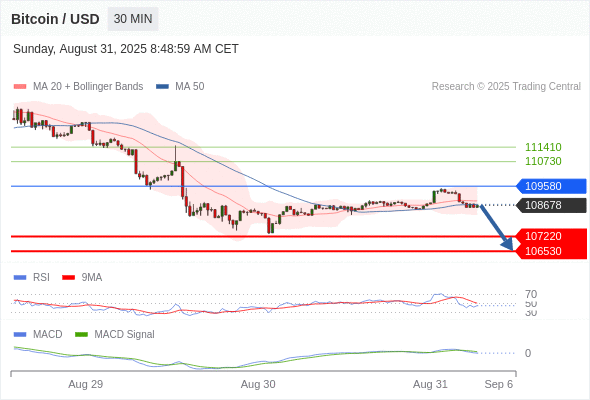Viewport: 590px width, 400px height.
Task: Toggle the MACD legend entry
Action: [x=38, y=334]
